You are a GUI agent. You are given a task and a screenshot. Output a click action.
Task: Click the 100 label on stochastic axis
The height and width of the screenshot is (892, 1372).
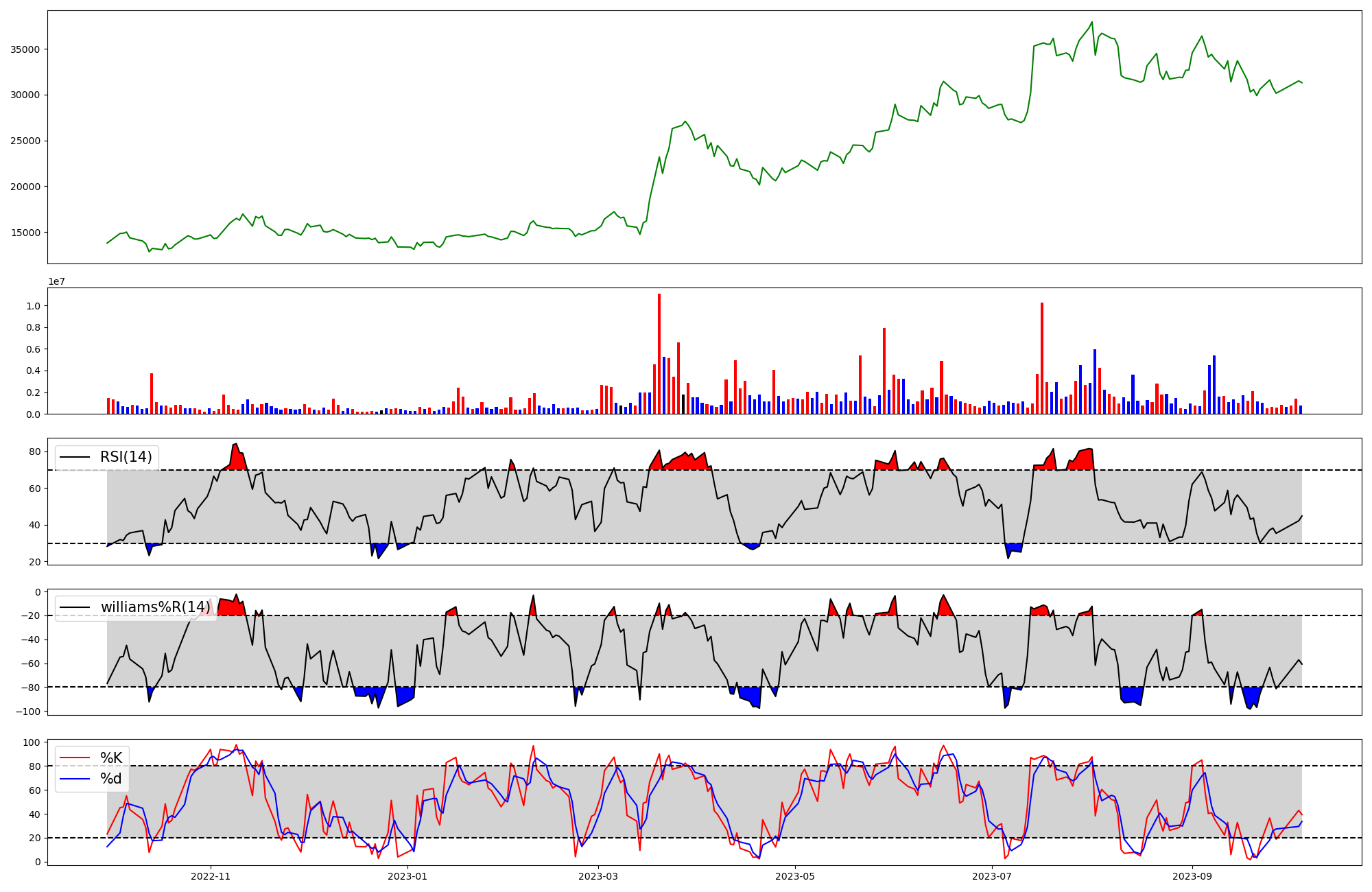pos(32,742)
